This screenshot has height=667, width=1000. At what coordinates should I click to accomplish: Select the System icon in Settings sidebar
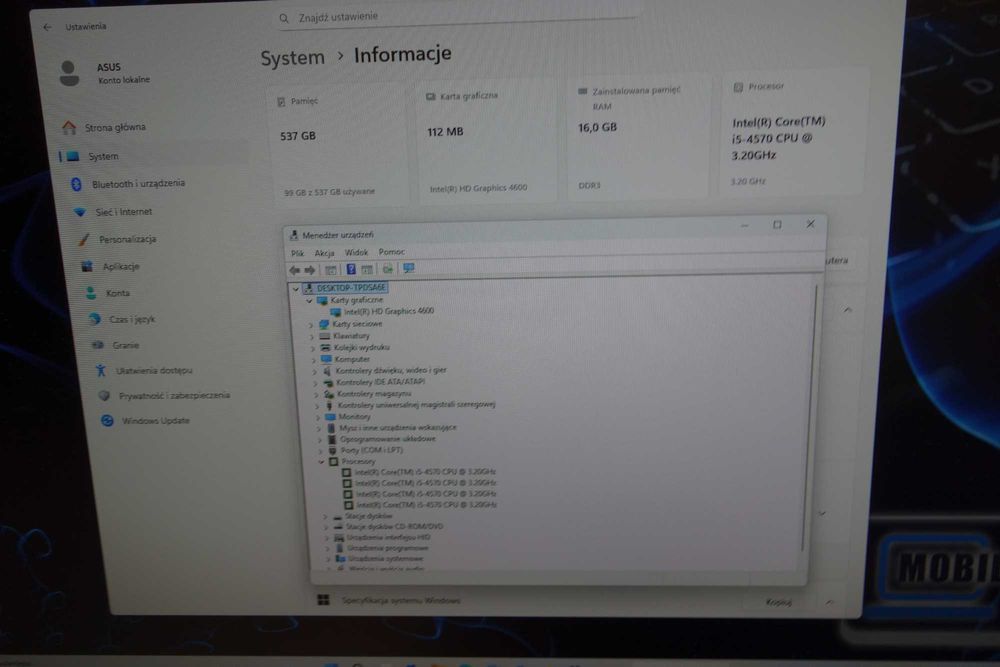(x=73, y=156)
